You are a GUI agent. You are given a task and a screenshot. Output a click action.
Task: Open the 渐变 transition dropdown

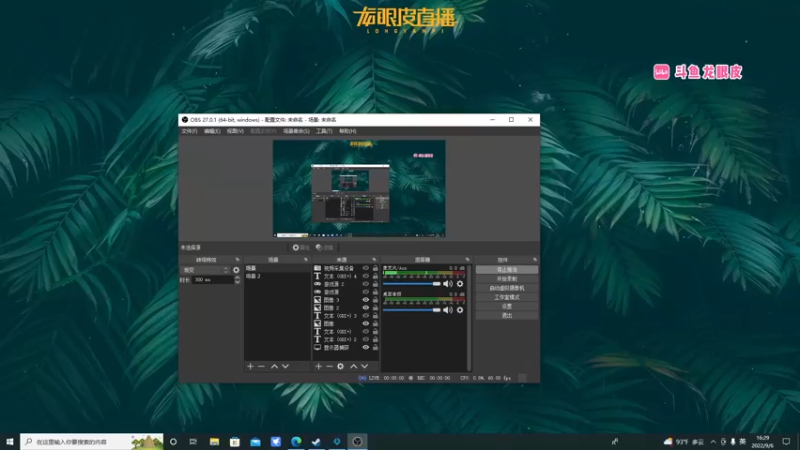[x=206, y=270]
